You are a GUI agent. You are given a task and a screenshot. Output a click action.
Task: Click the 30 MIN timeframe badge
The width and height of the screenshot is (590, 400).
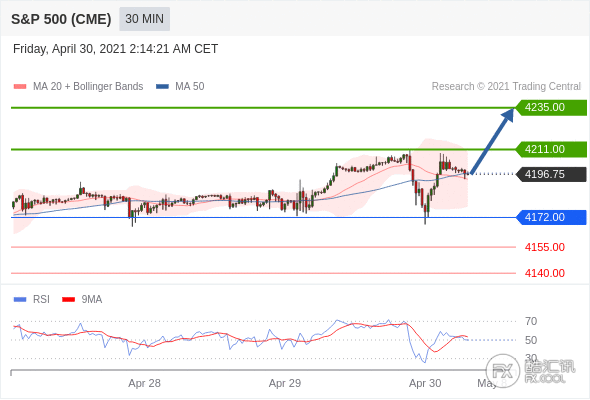click(x=144, y=19)
